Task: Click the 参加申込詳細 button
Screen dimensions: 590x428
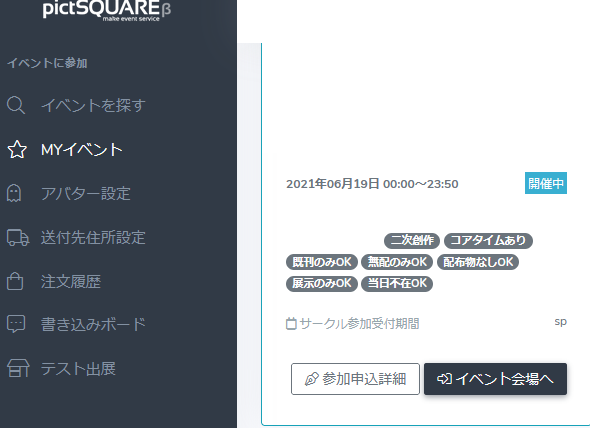Action: click(x=355, y=379)
